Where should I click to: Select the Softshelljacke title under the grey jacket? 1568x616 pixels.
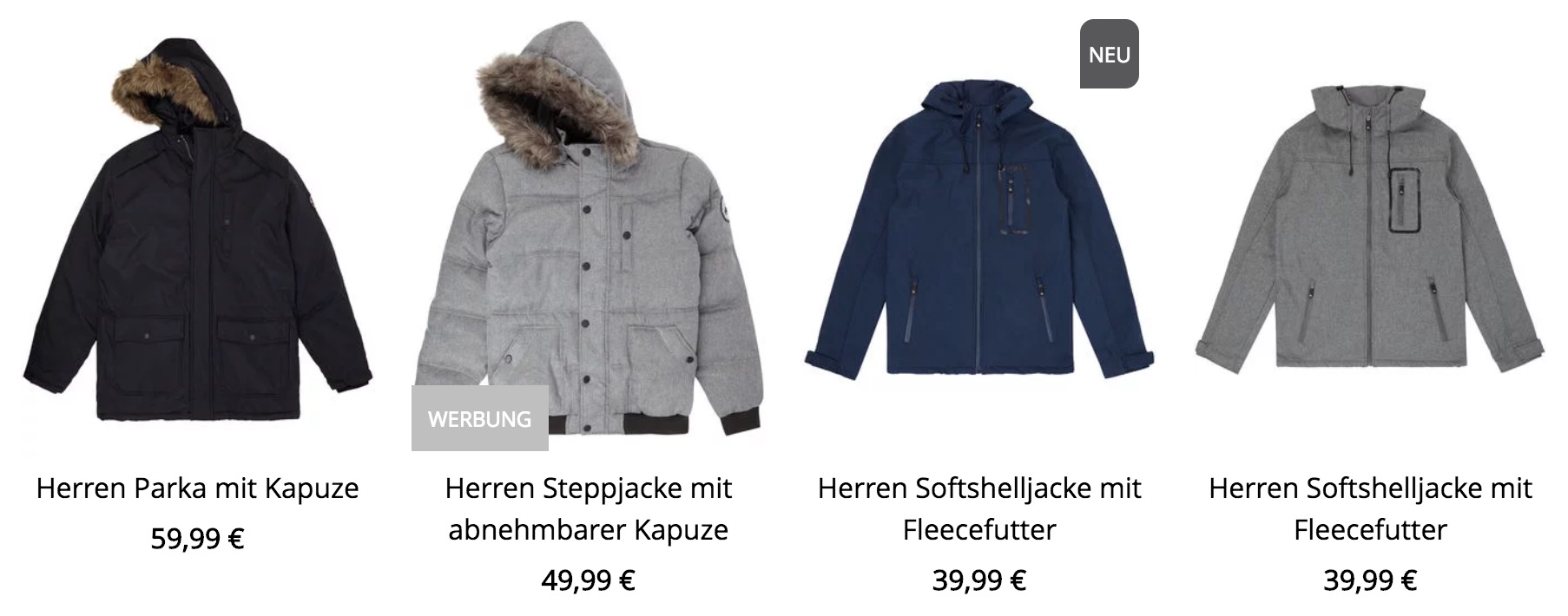[1370, 509]
